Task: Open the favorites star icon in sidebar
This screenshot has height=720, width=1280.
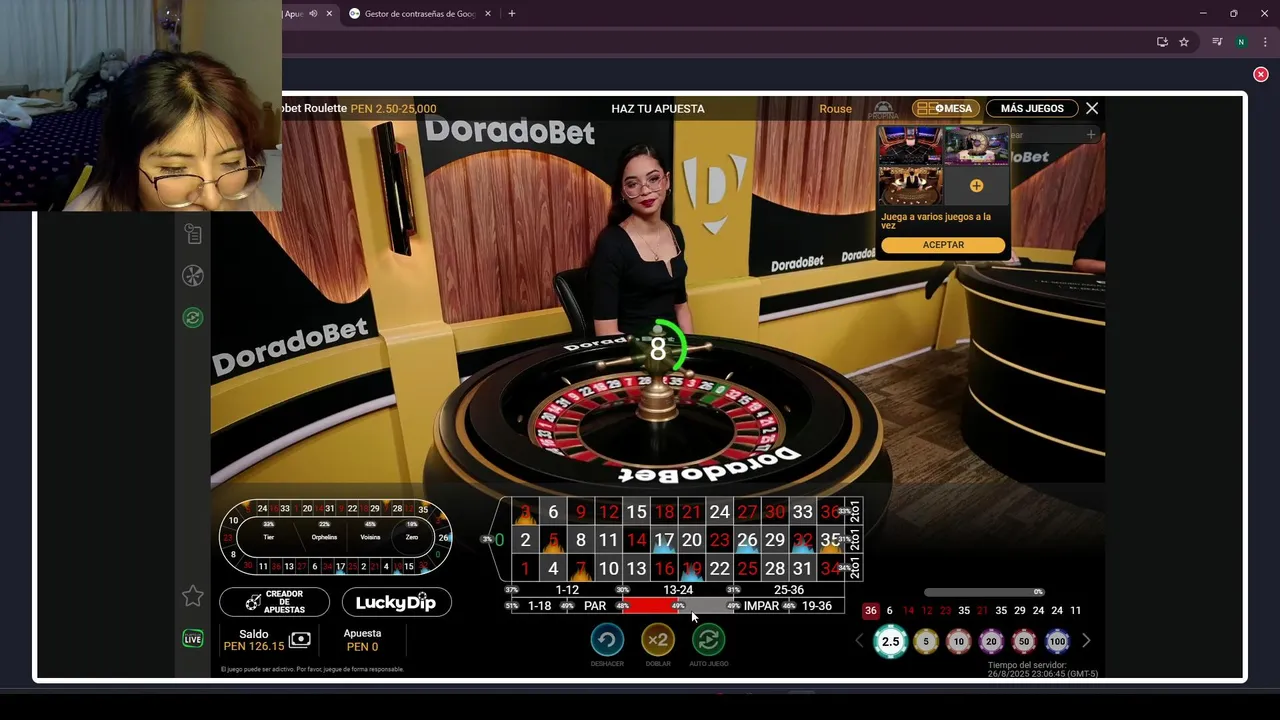Action: click(193, 596)
